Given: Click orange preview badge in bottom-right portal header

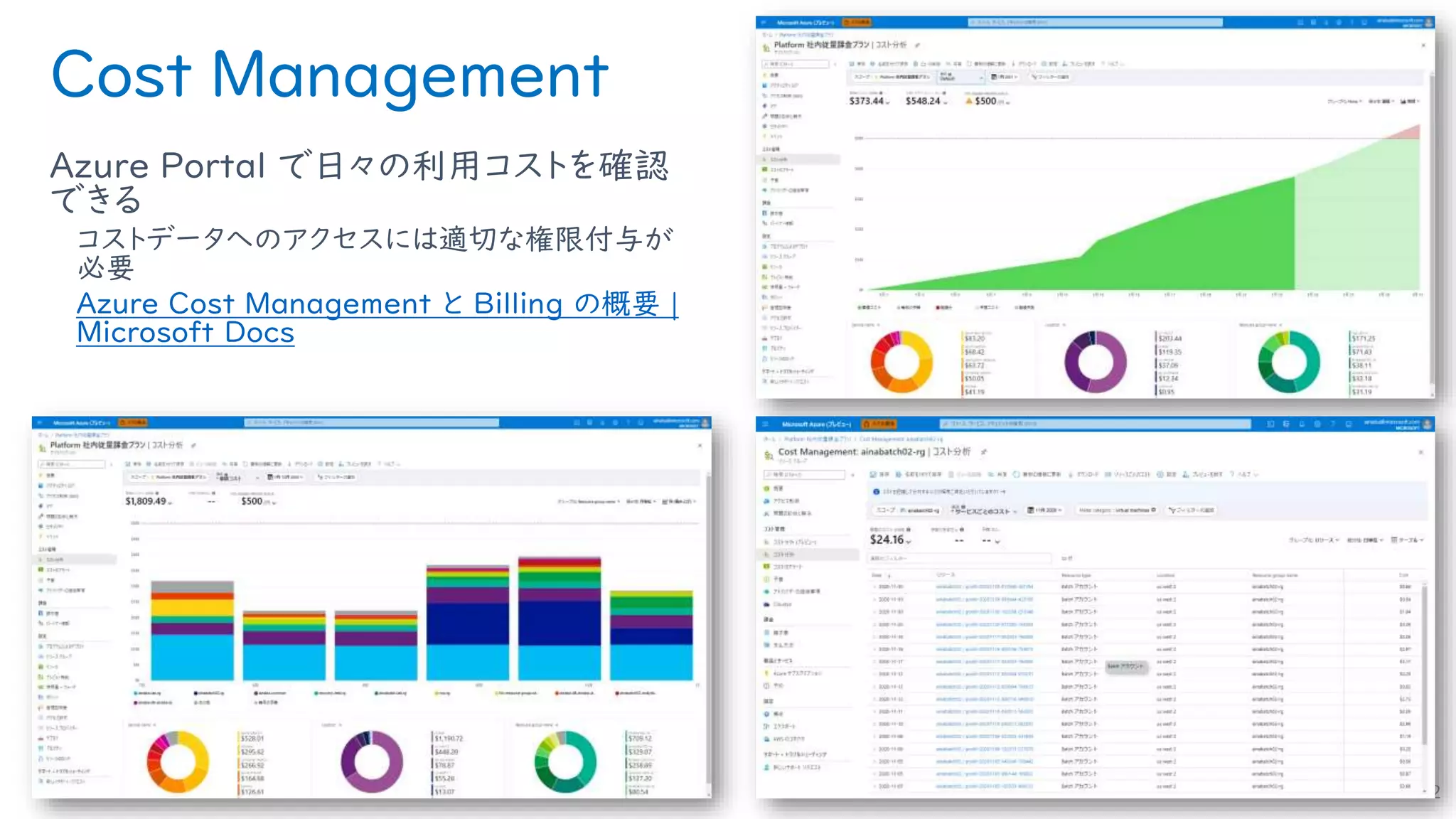Looking at the screenshot, I should [879, 424].
